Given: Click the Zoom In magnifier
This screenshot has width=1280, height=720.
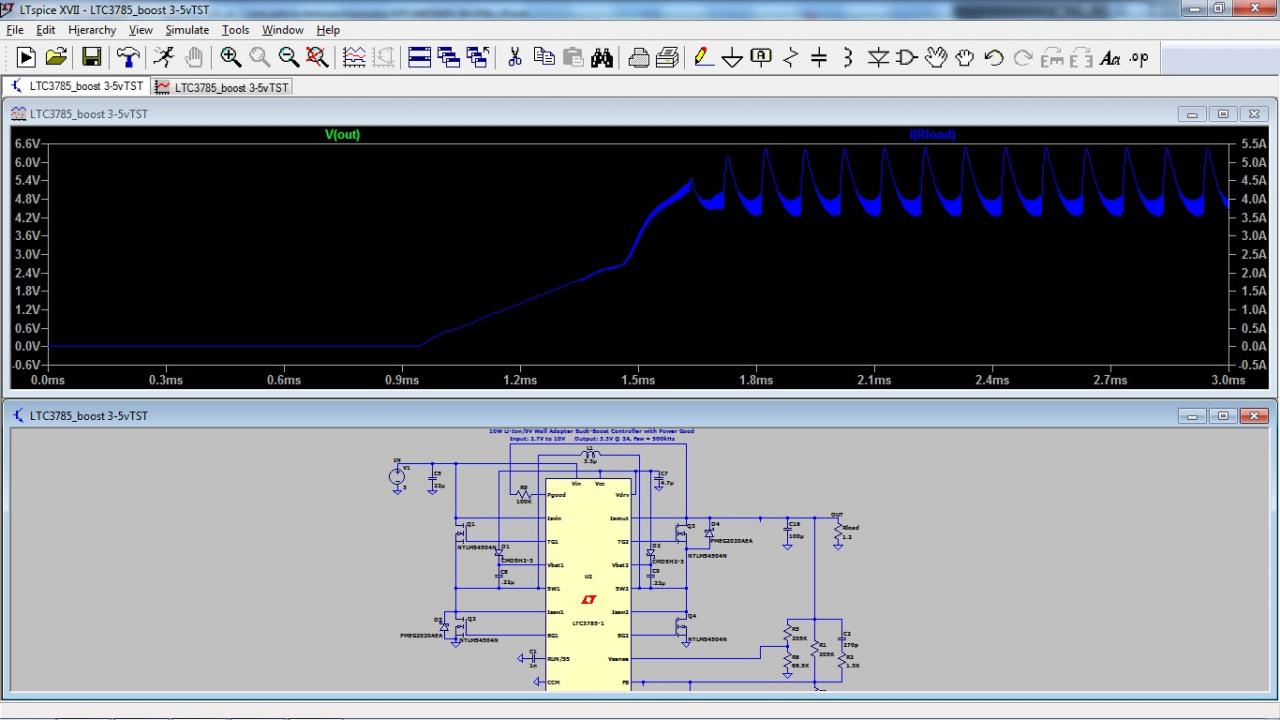Looking at the screenshot, I should (x=231, y=58).
